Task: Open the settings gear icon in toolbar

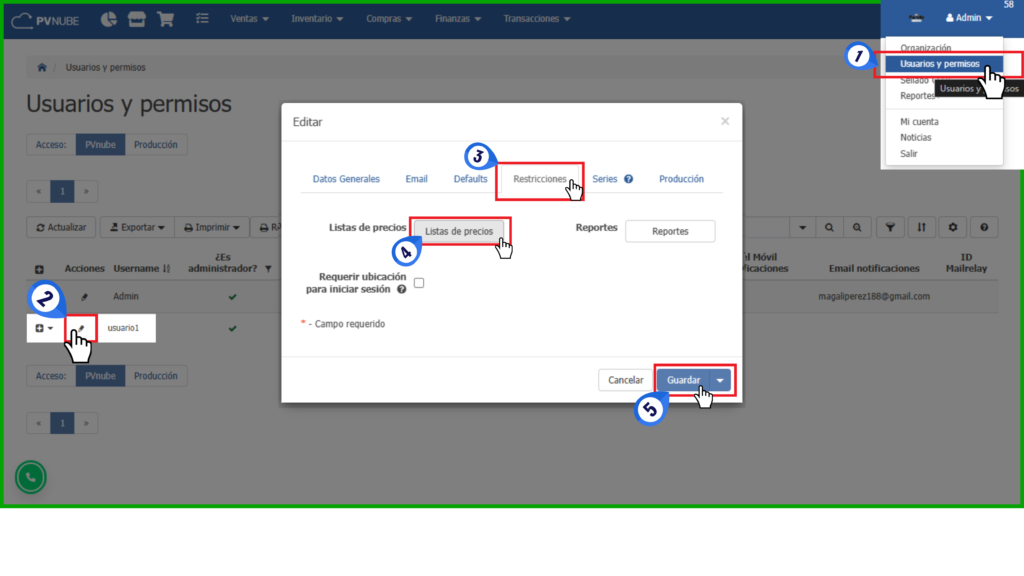Action: click(x=953, y=228)
